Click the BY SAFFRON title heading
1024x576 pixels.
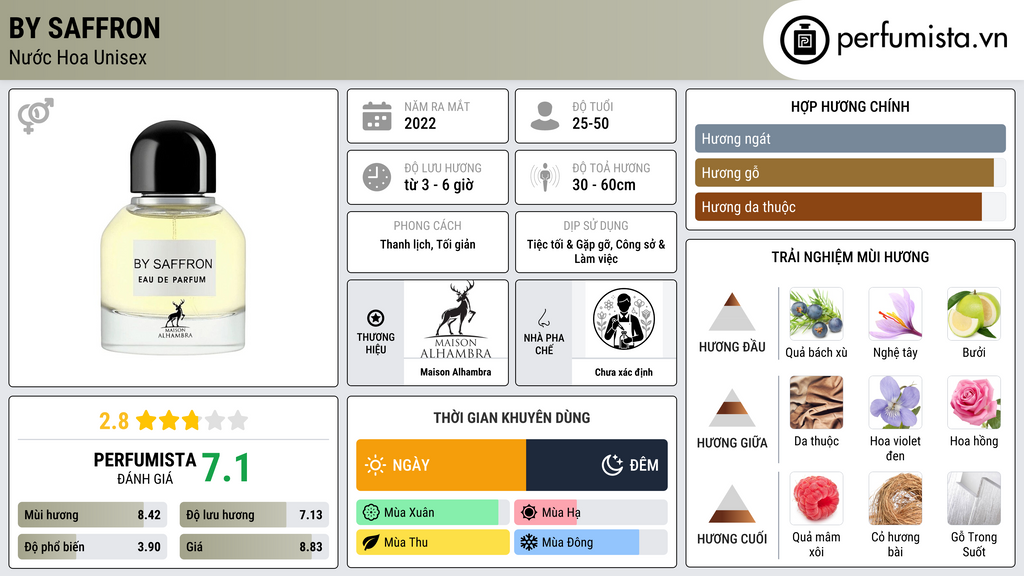tap(84, 28)
